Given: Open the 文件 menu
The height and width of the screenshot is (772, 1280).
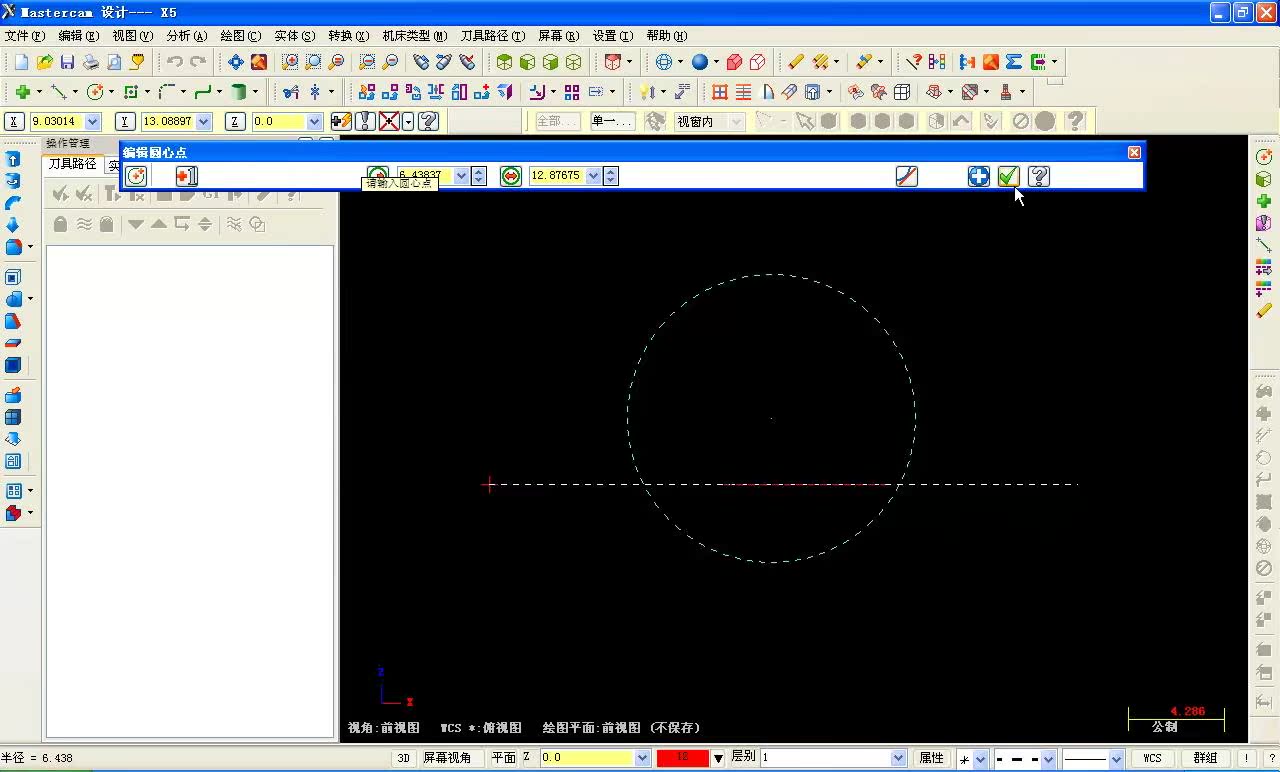Looking at the screenshot, I should 25,35.
